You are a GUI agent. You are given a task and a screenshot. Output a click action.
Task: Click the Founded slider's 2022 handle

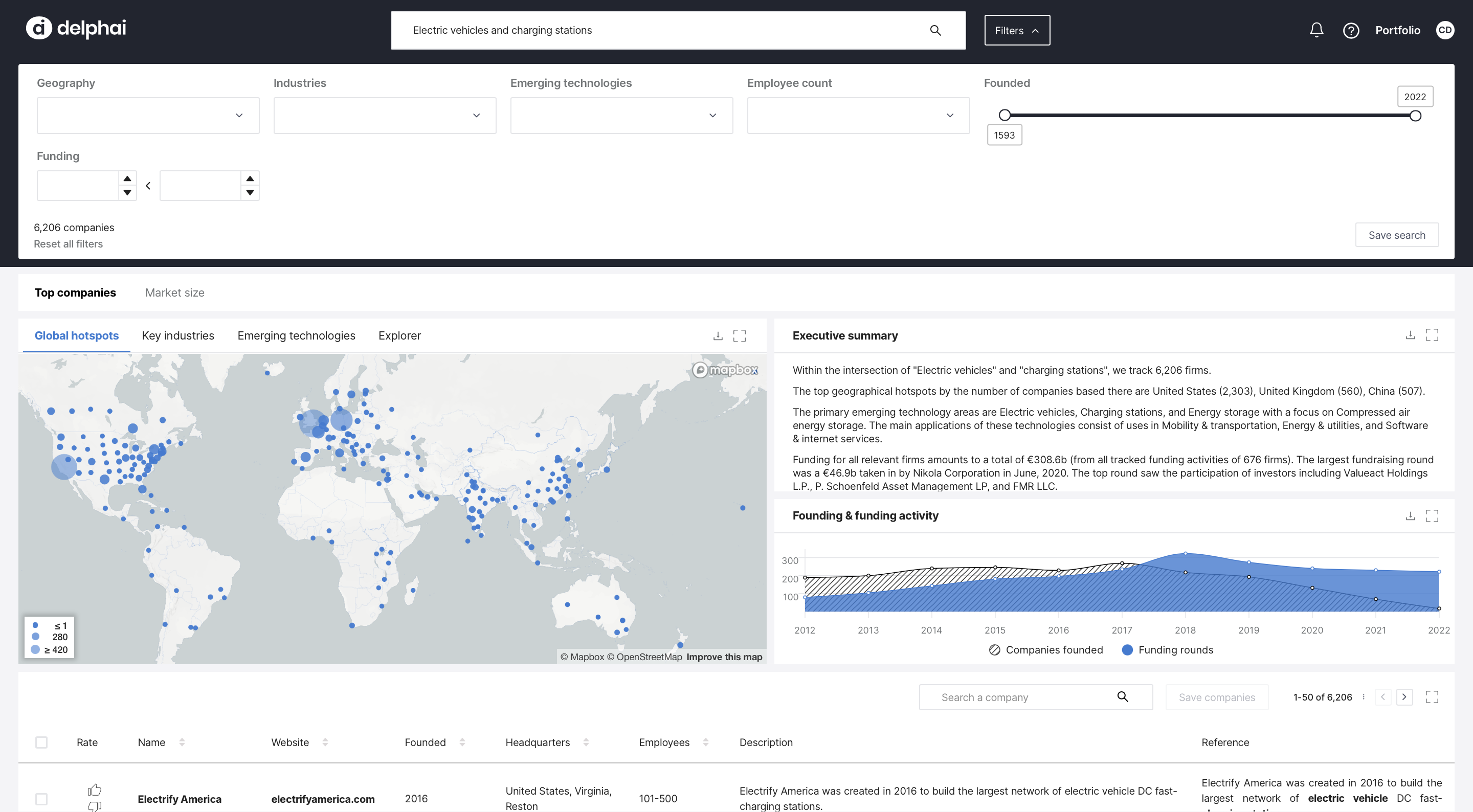[x=1415, y=116]
